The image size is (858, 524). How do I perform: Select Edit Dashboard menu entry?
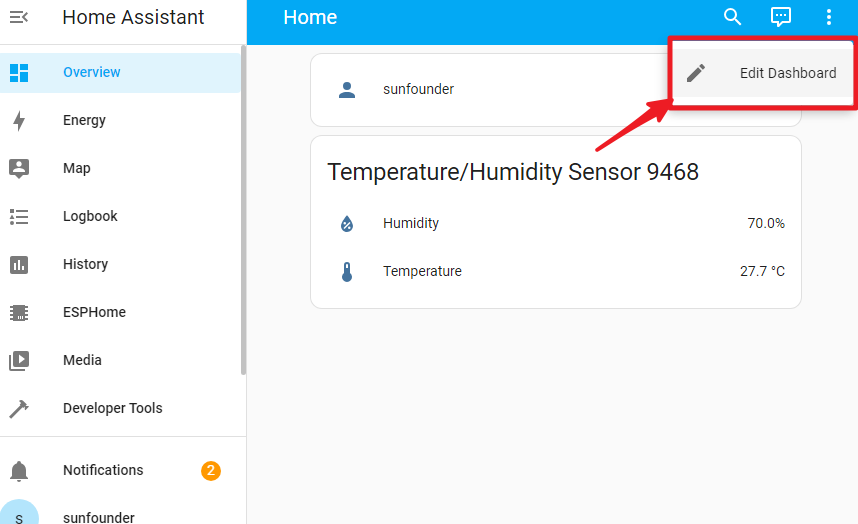(763, 73)
